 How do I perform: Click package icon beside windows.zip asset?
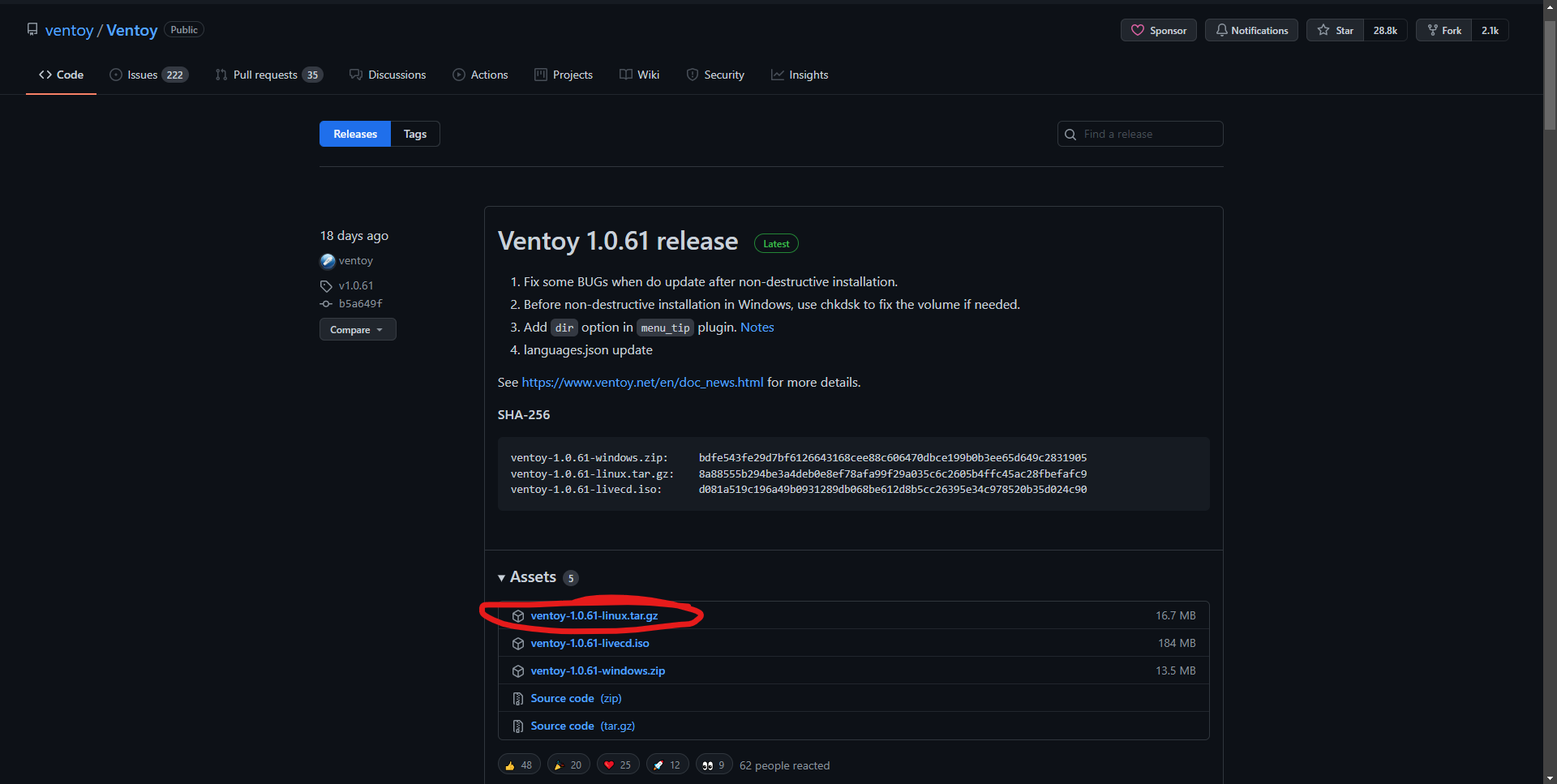coord(518,671)
